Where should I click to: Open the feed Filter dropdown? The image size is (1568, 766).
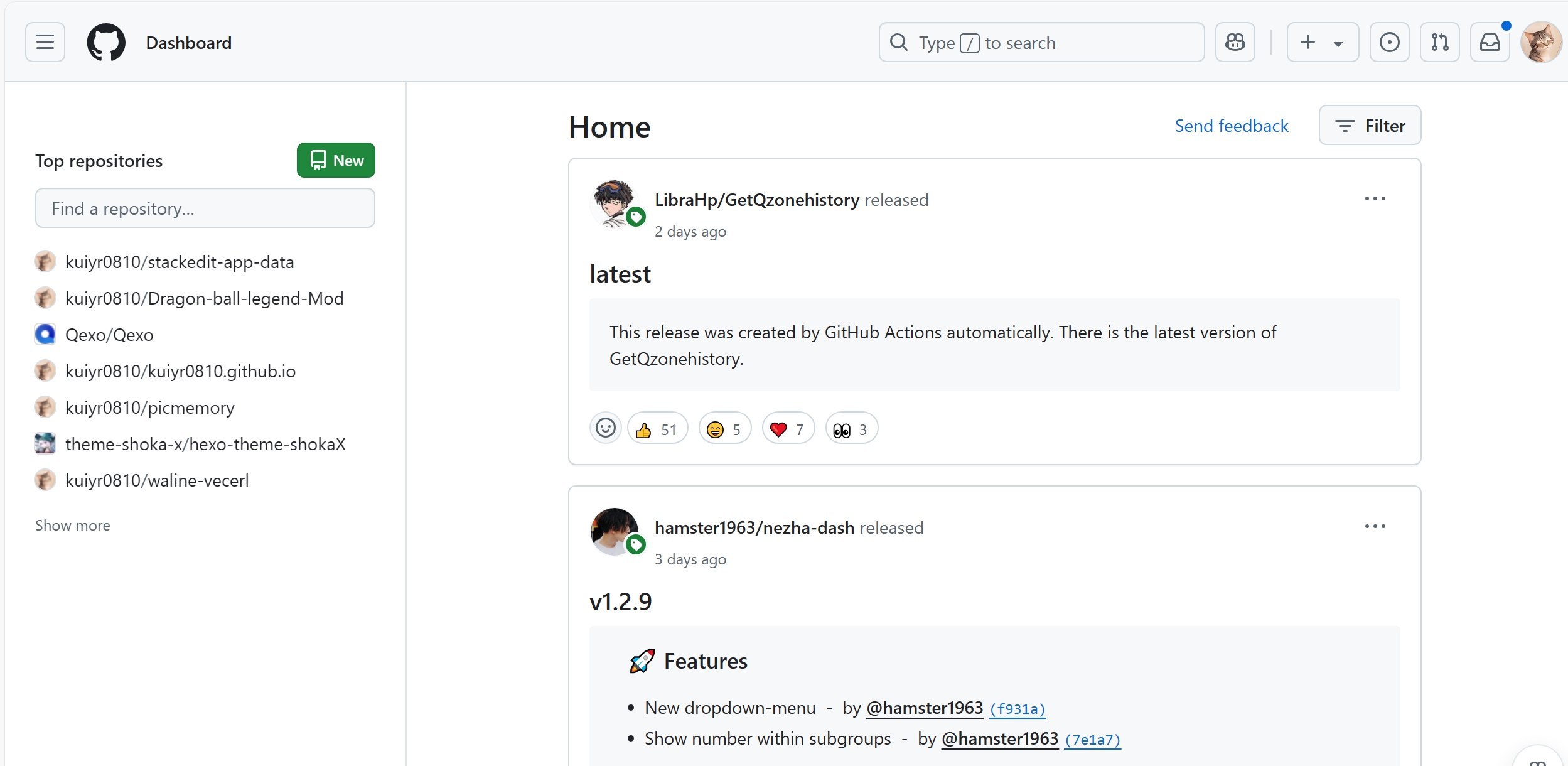pos(1370,126)
